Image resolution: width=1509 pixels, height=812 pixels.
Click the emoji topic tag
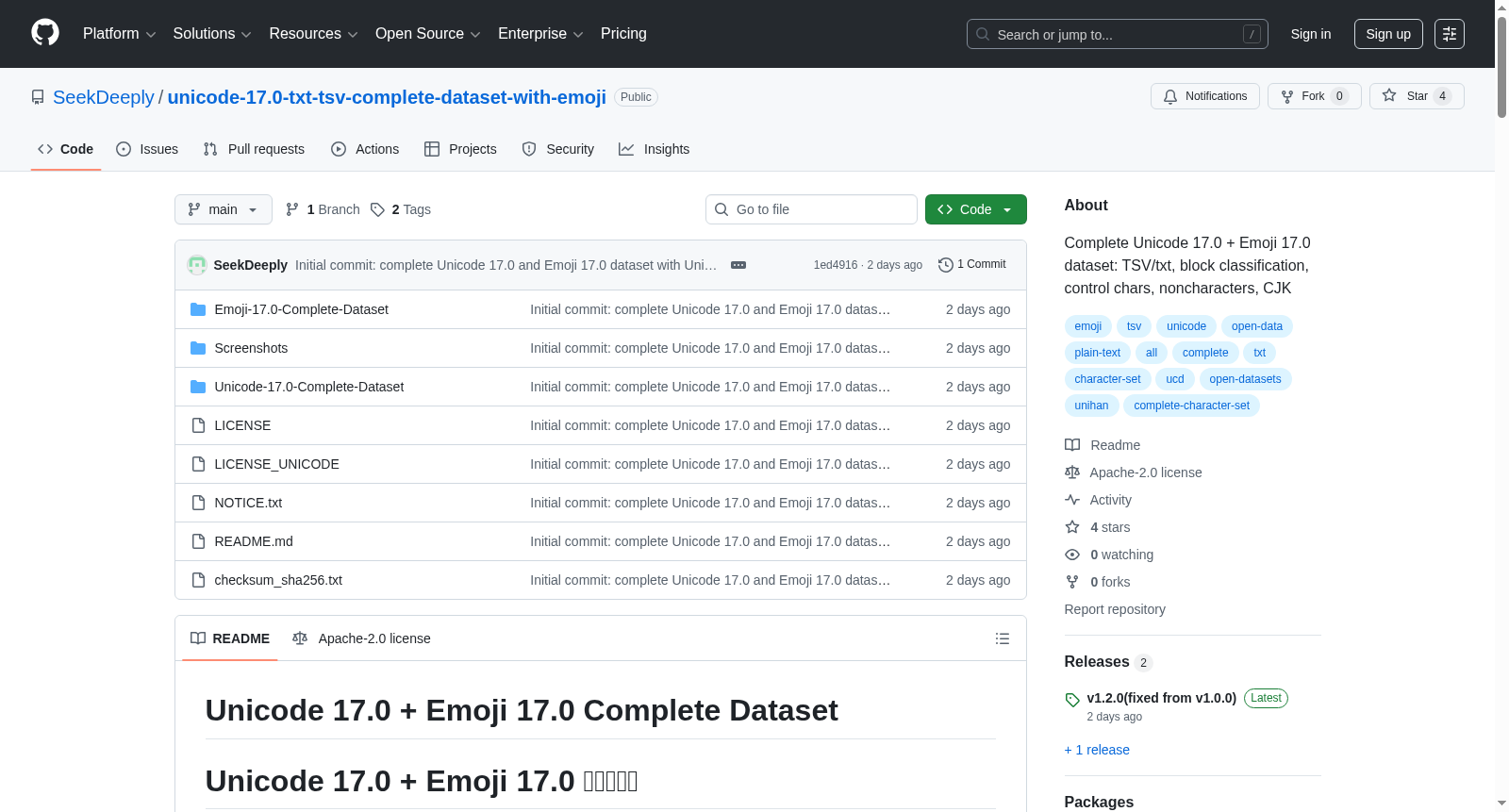pos(1088,326)
